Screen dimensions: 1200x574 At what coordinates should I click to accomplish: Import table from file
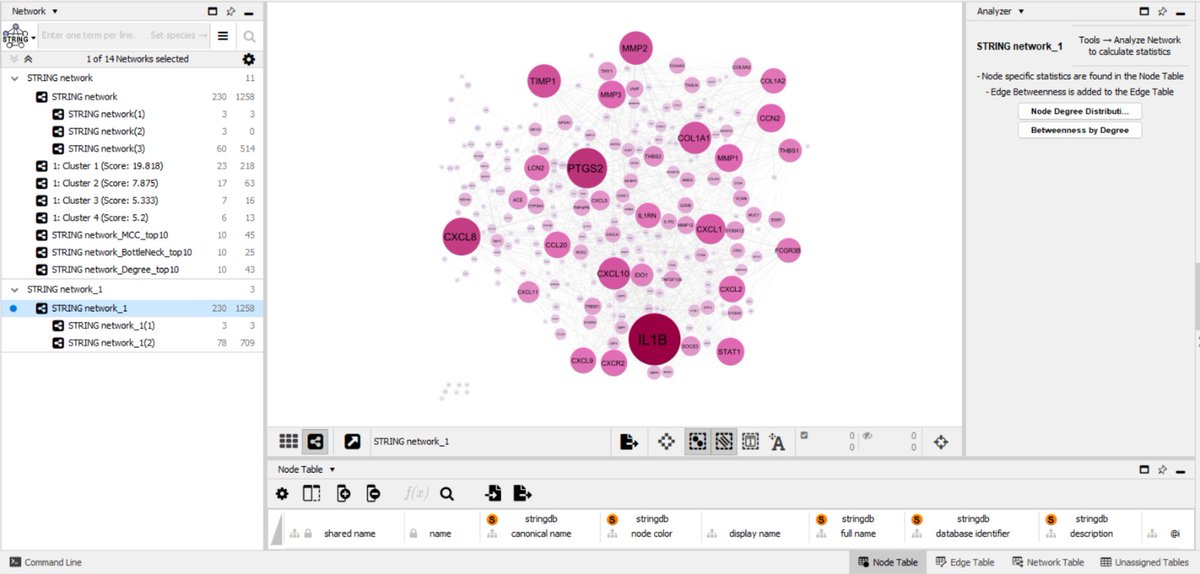(493, 493)
